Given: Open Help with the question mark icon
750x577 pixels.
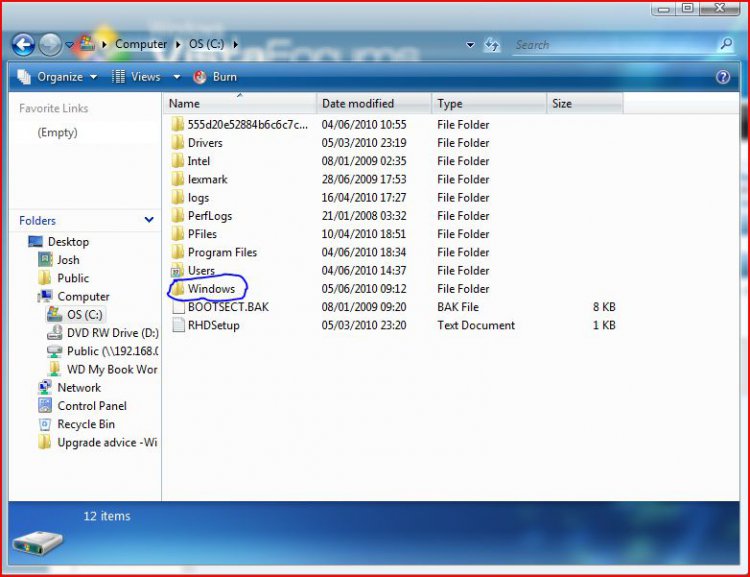Looking at the screenshot, I should (x=723, y=77).
